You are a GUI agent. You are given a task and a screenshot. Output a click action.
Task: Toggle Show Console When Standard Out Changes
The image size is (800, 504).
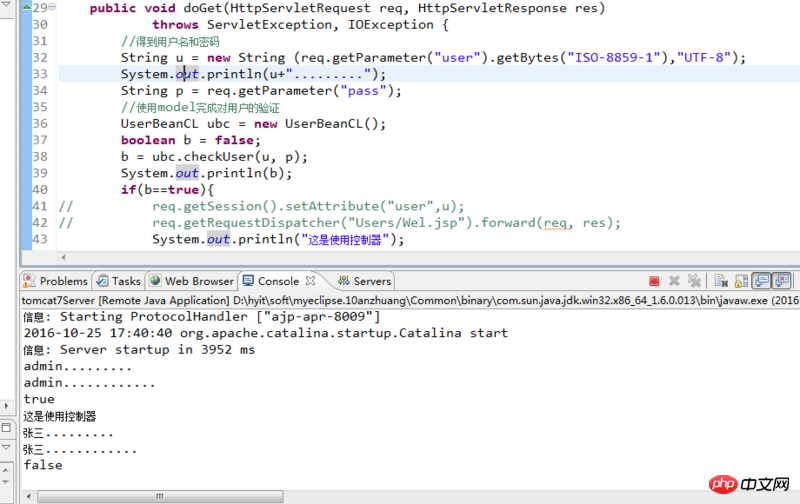point(762,281)
